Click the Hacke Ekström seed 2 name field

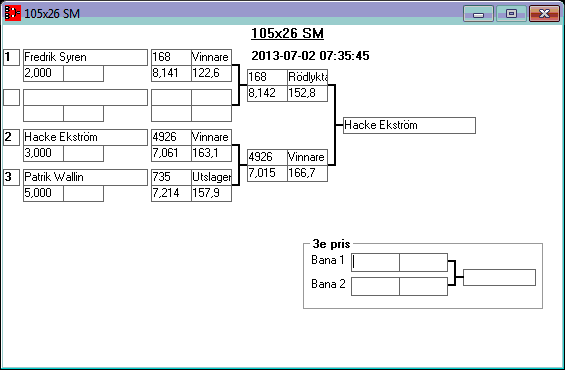point(85,137)
